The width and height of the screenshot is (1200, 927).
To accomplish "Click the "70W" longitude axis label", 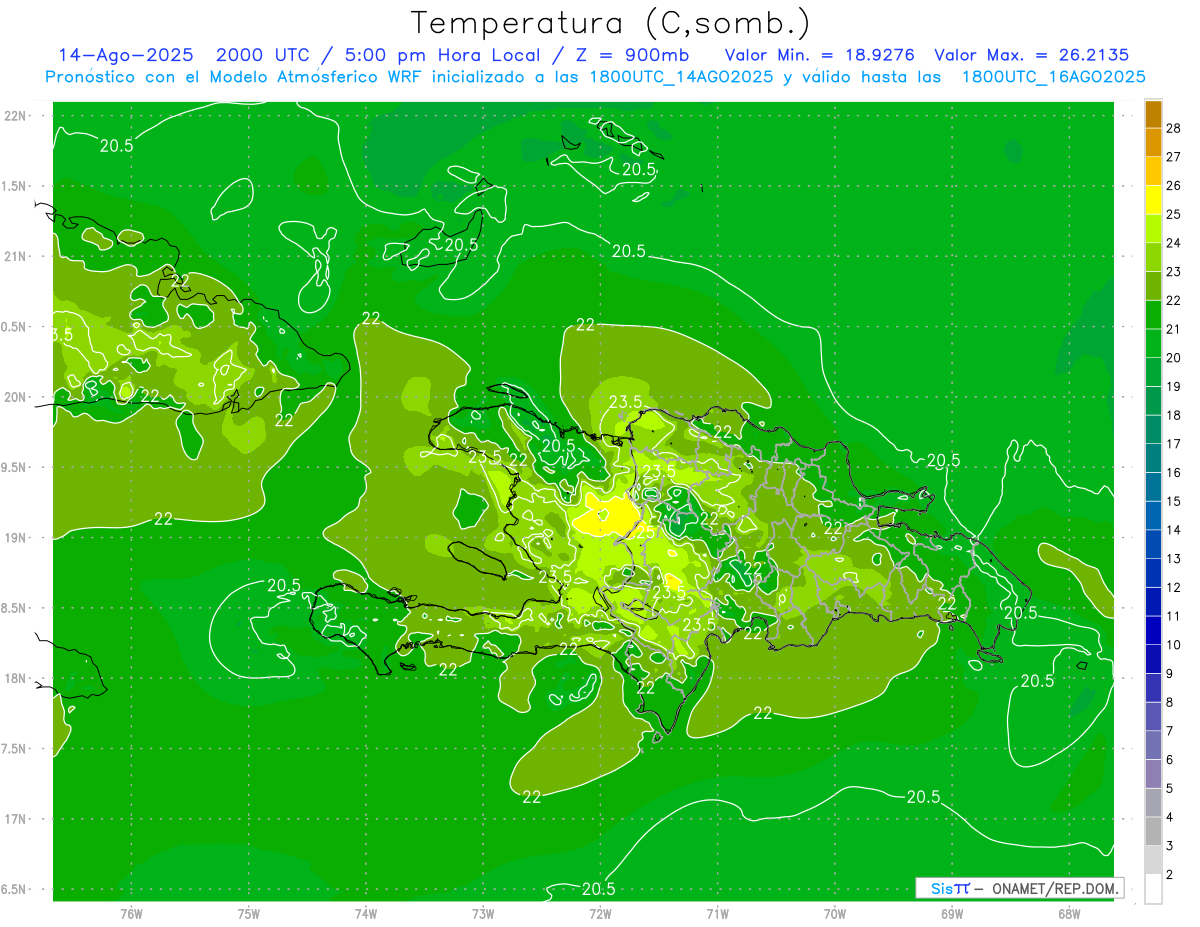I will coord(835,913).
